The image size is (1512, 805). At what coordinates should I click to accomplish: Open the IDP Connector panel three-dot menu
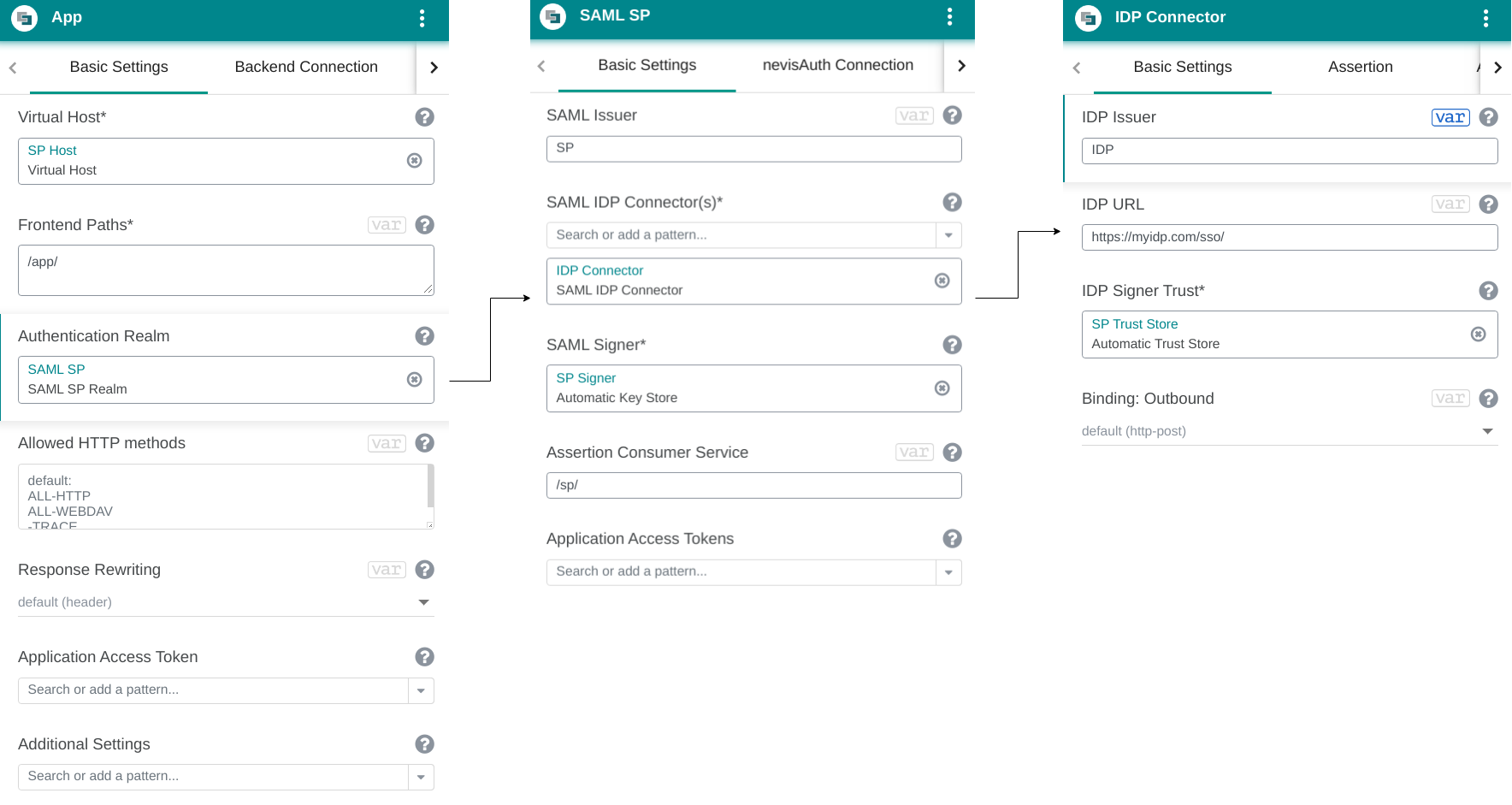pos(1485,19)
